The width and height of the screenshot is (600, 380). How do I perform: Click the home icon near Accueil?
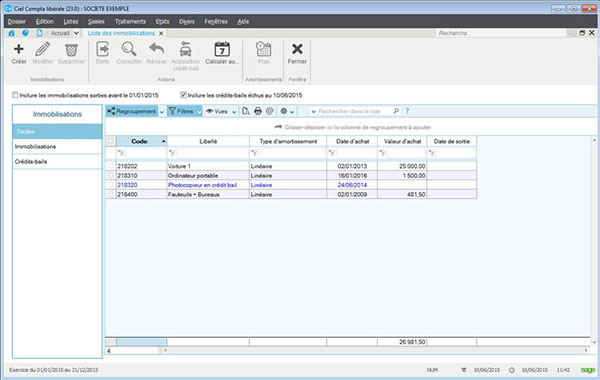pyautogui.click(x=11, y=33)
